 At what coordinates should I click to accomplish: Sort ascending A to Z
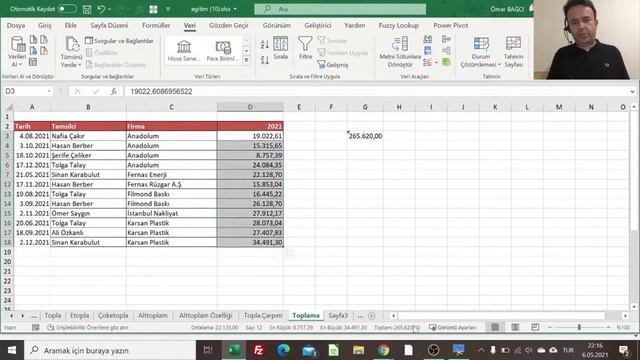[x=264, y=44]
